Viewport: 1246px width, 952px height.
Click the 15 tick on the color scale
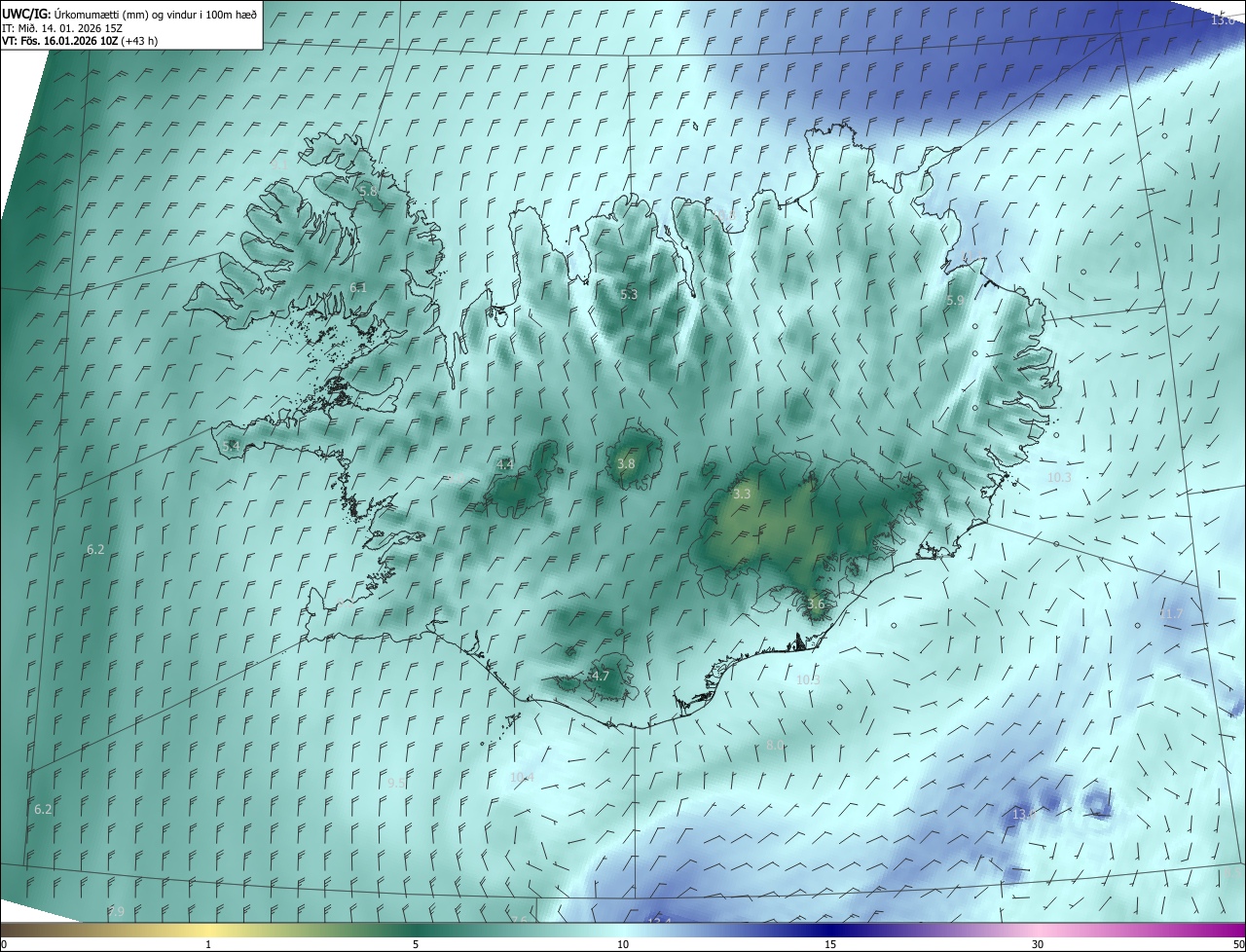point(830,944)
